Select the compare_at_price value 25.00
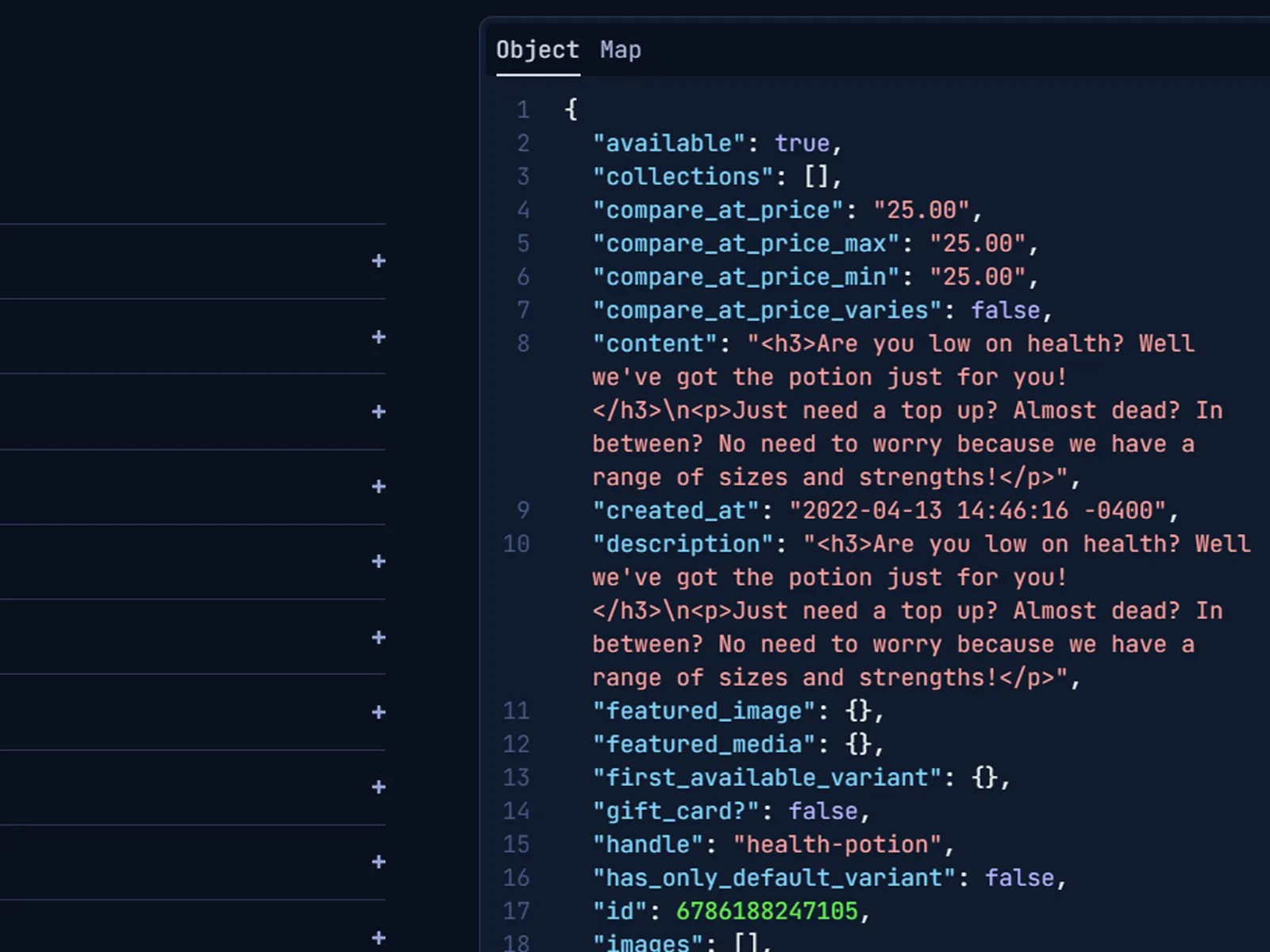The image size is (1270, 952). coord(922,209)
